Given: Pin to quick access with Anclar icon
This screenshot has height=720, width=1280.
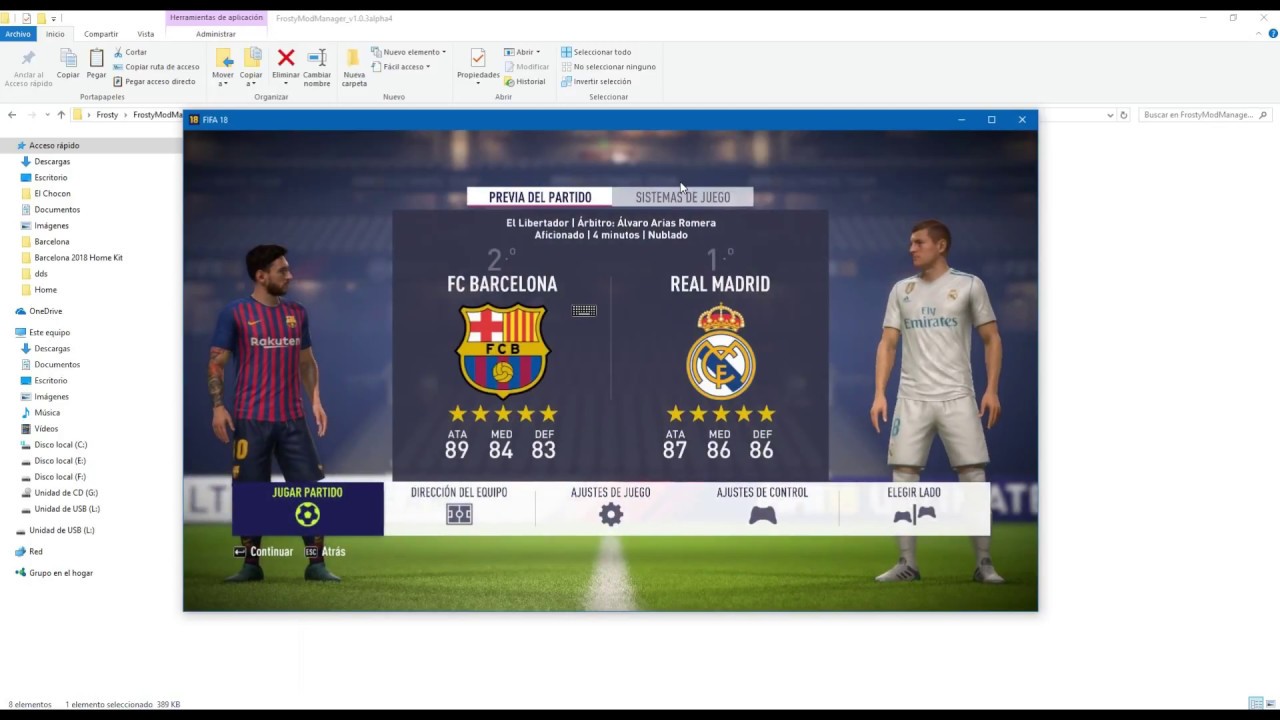Looking at the screenshot, I should click(28, 67).
